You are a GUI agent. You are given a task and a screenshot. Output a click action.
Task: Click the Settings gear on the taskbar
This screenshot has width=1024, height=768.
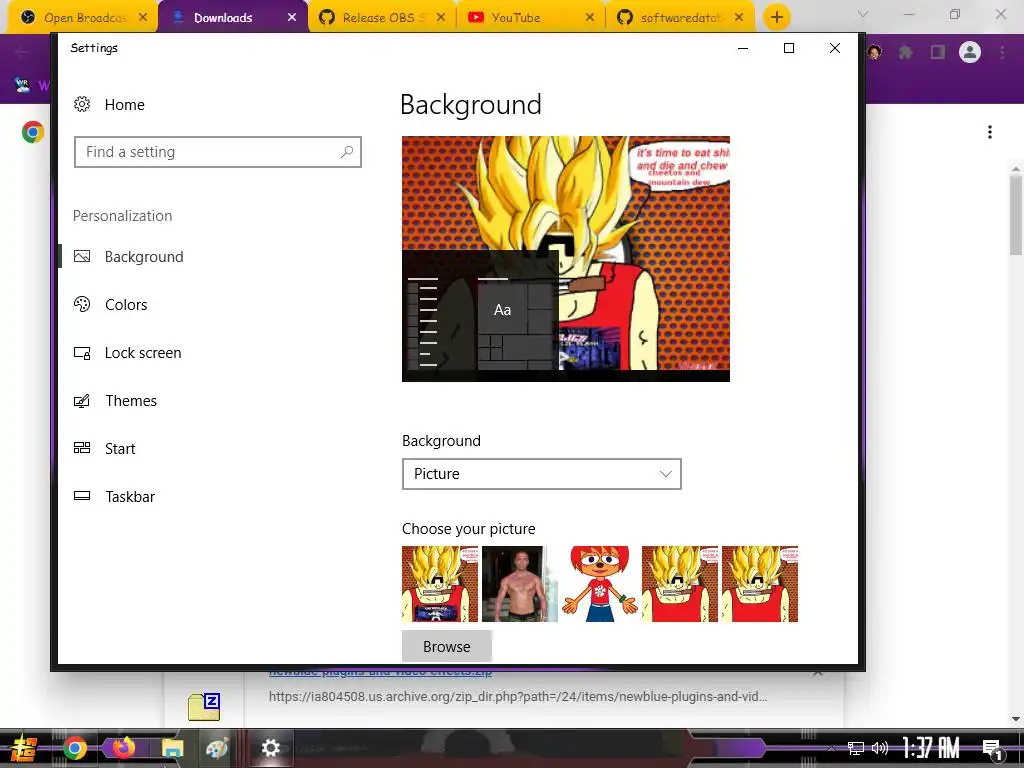(270, 748)
